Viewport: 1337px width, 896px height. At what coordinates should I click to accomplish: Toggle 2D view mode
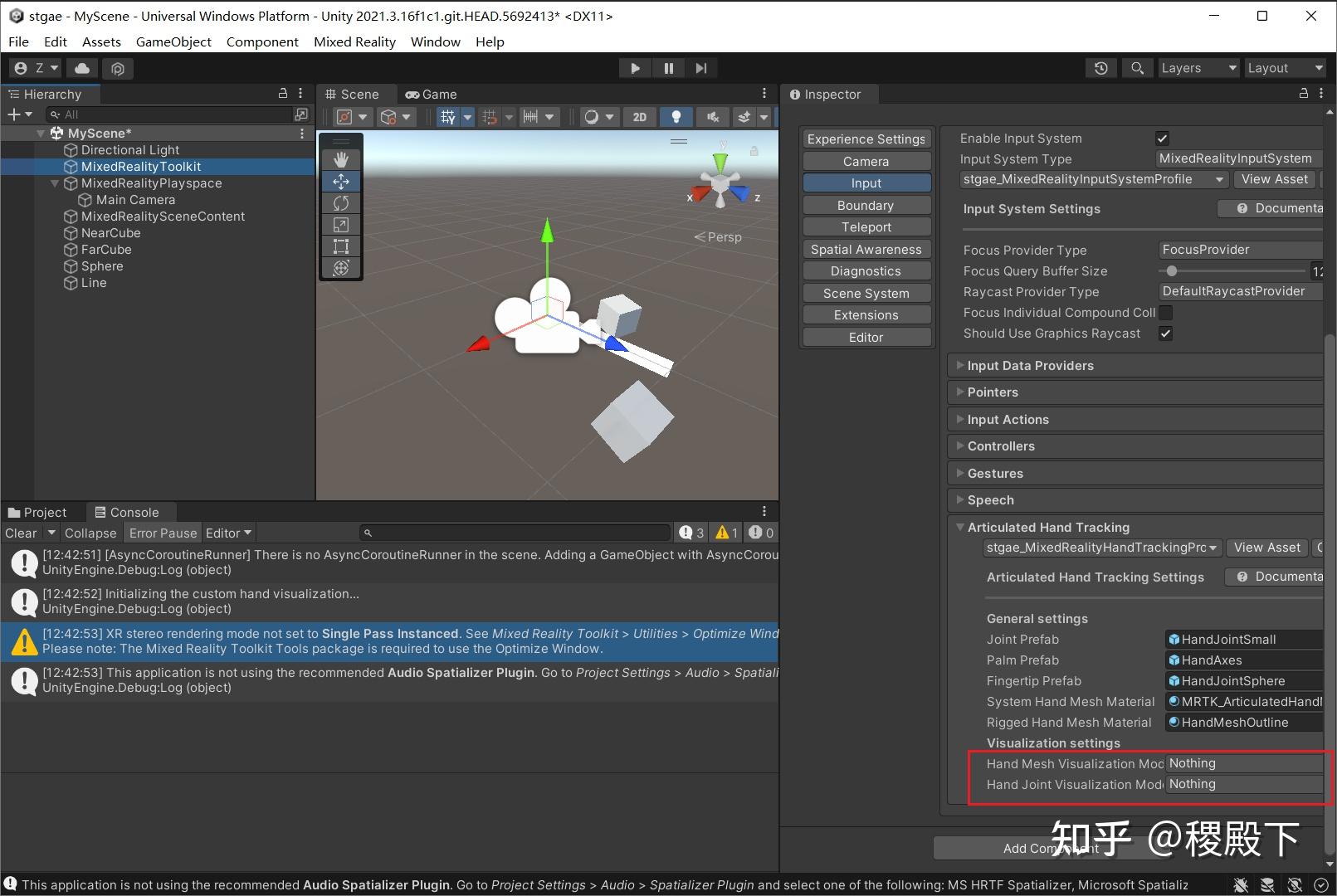(640, 117)
